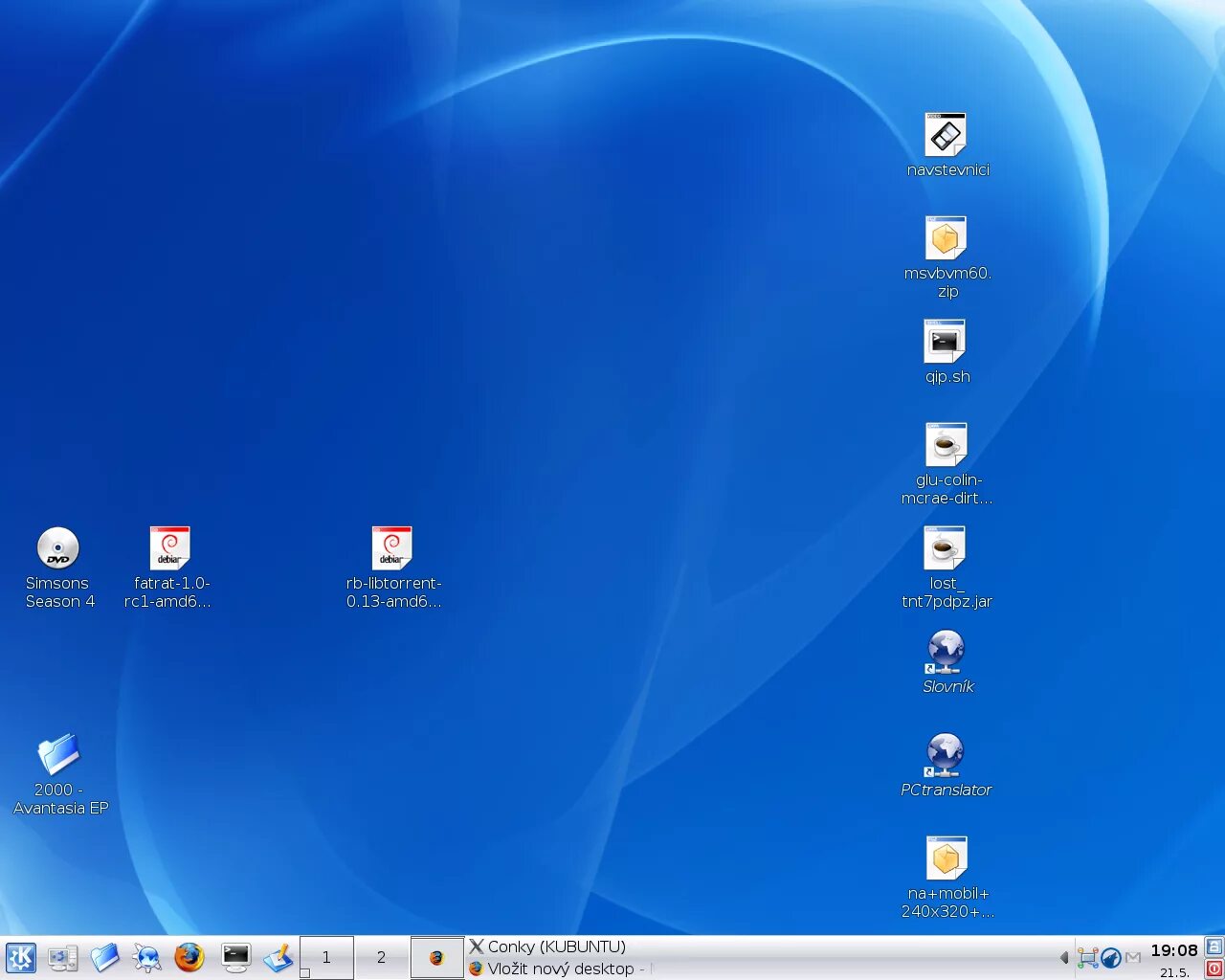Expand the hidden system tray icons arrow
Screen dimensions: 1225x980
tap(1063, 957)
